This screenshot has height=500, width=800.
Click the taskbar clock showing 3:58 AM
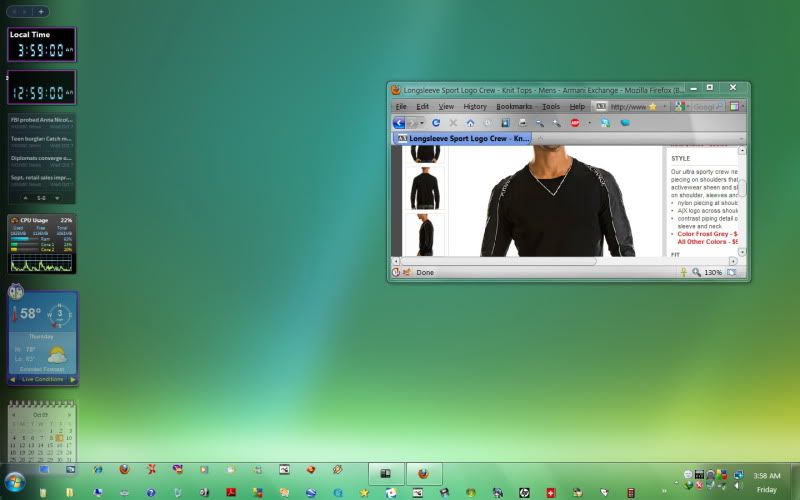(767, 476)
